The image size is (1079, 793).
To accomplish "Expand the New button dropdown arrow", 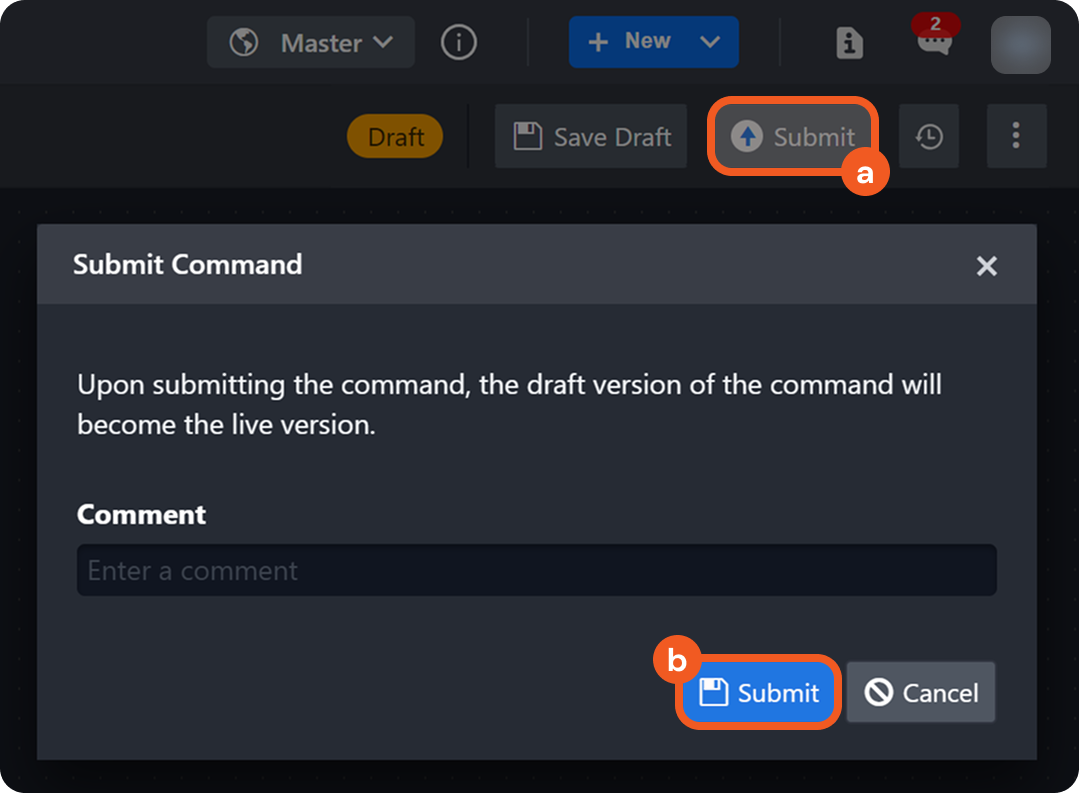I will 710,42.
